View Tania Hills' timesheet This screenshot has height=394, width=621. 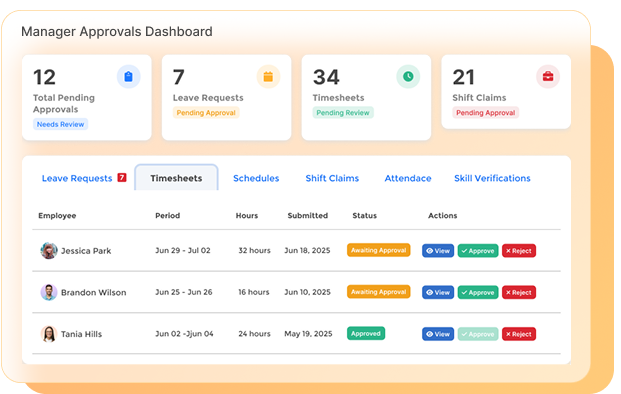[x=438, y=334]
